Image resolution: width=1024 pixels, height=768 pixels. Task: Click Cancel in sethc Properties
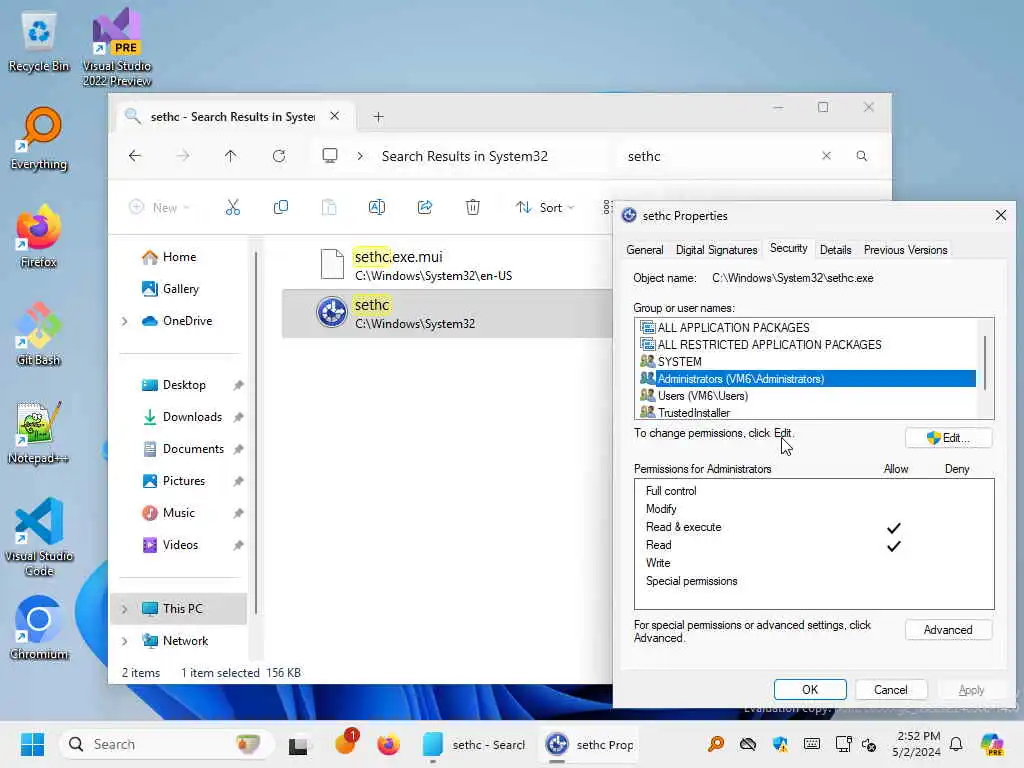[x=890, y=690]
